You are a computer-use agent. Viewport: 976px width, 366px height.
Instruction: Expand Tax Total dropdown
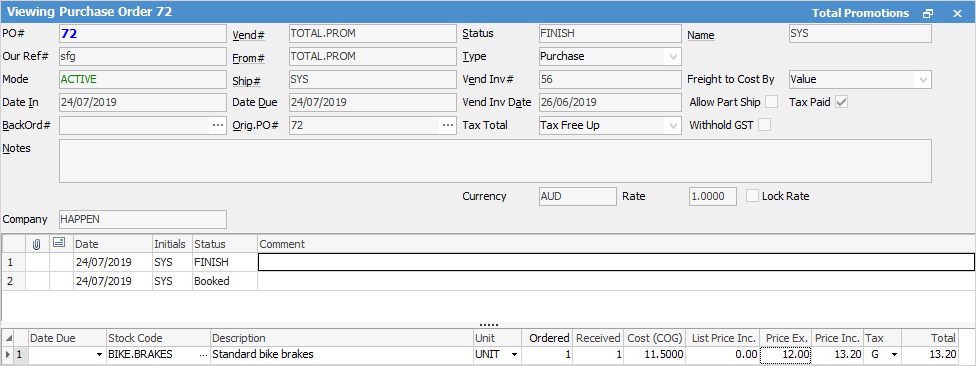[673, 125]
